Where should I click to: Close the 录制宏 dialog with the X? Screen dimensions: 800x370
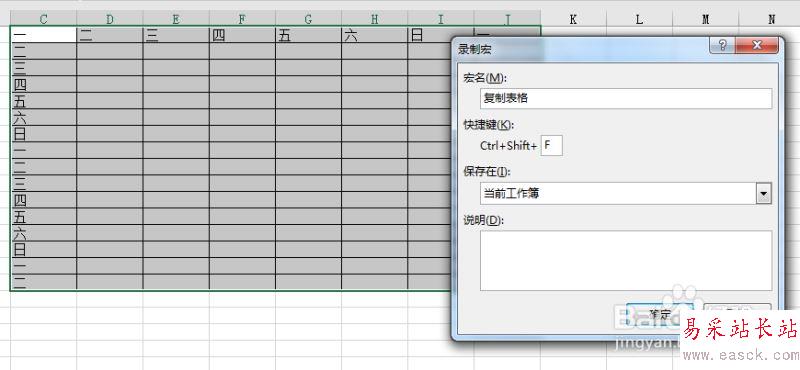[757, 45]
